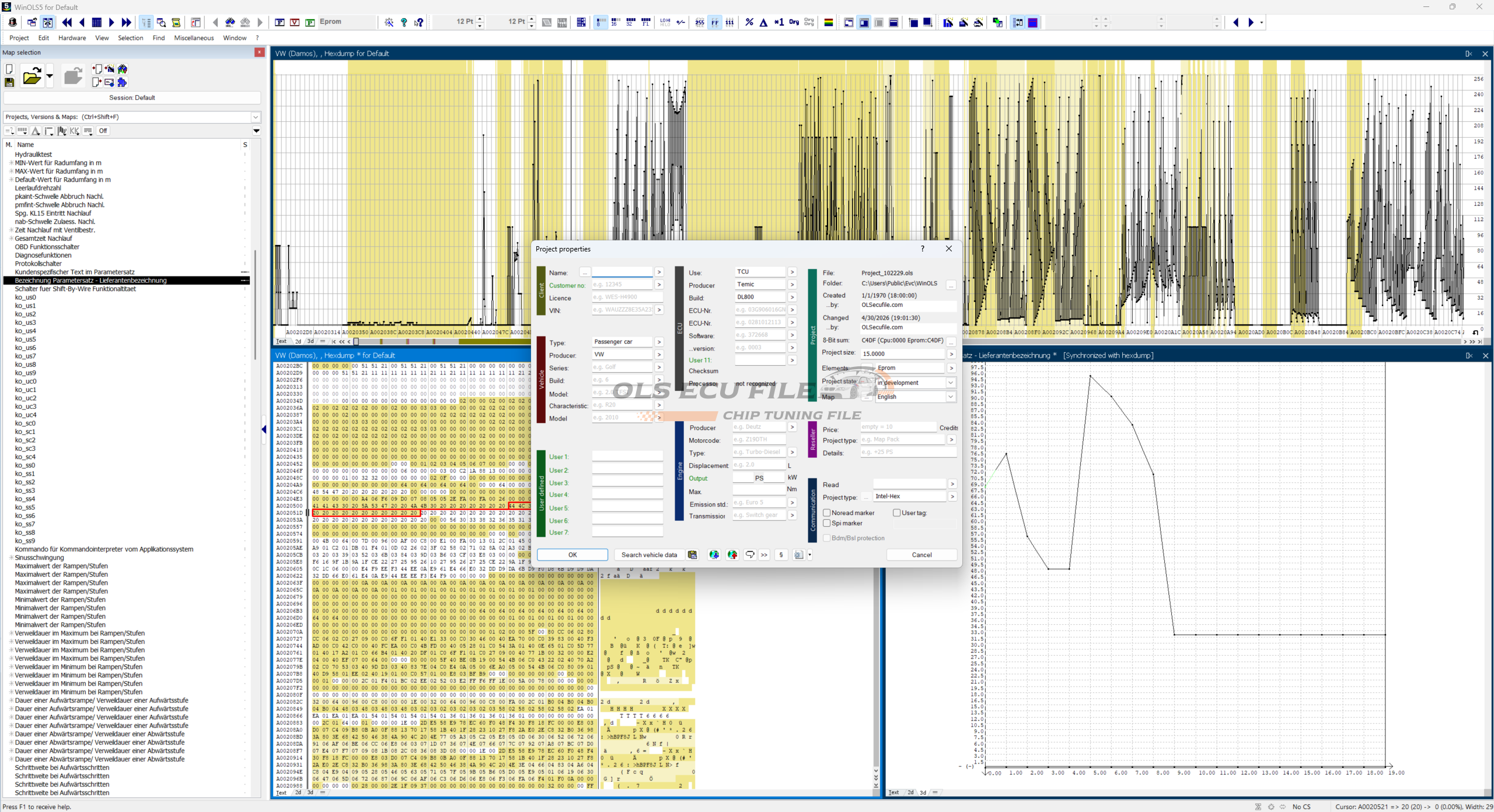This screenshot has width=1494, height=812.
Task: Click the Search vehicle data button
Action: (x=650, y=555)
